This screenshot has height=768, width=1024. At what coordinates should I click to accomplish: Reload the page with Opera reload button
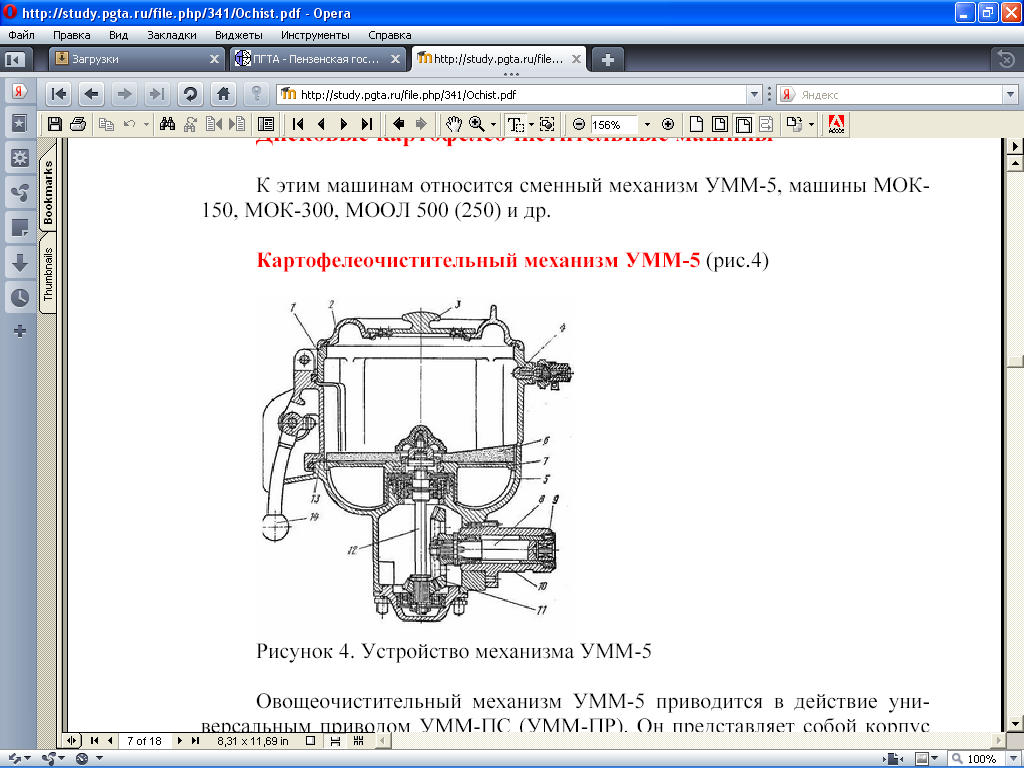pos(190,94)
